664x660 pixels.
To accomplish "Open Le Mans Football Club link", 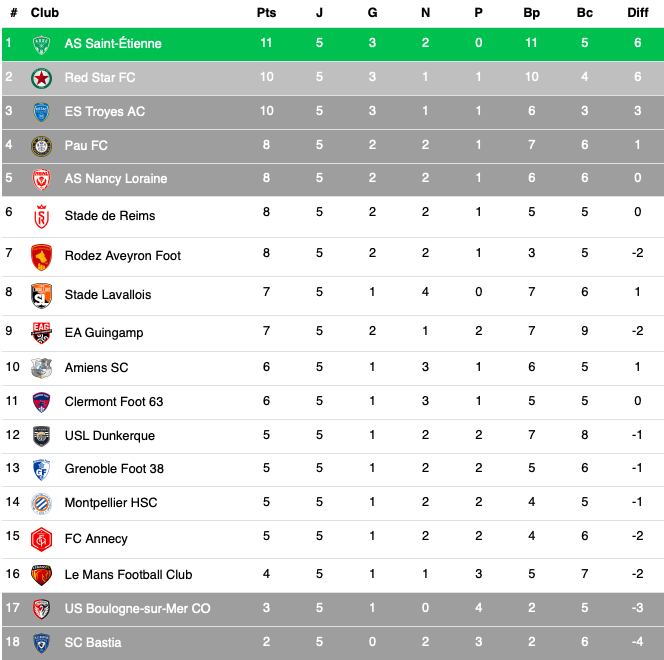I will point(128,574).
